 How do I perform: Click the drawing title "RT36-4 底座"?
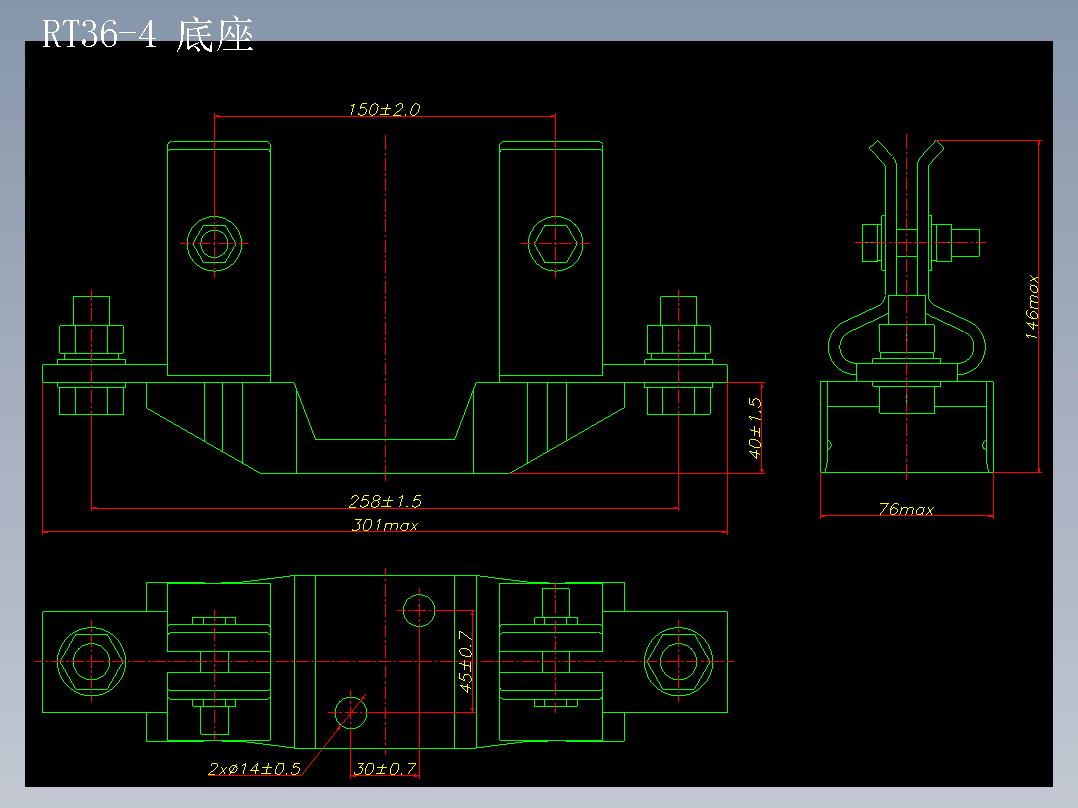tap(148, 34)
